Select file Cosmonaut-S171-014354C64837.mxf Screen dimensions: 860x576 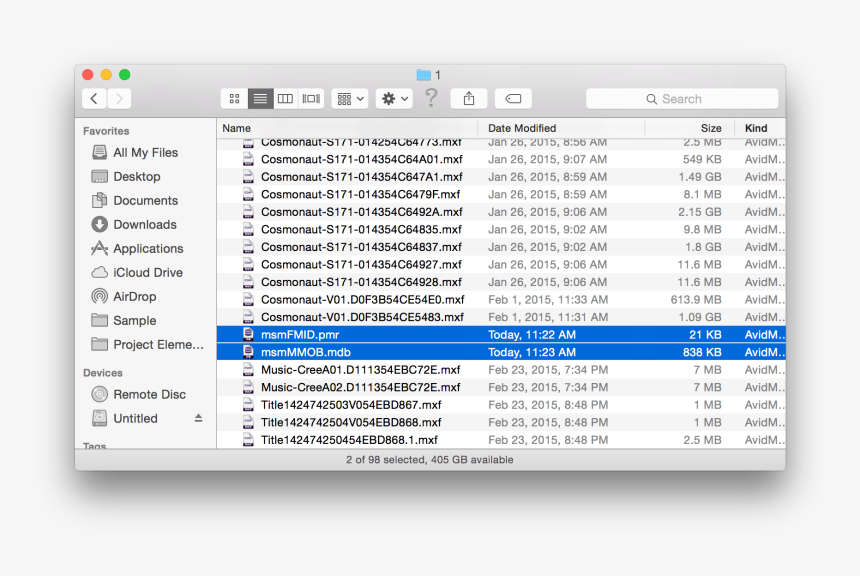(x=501, y=247)
